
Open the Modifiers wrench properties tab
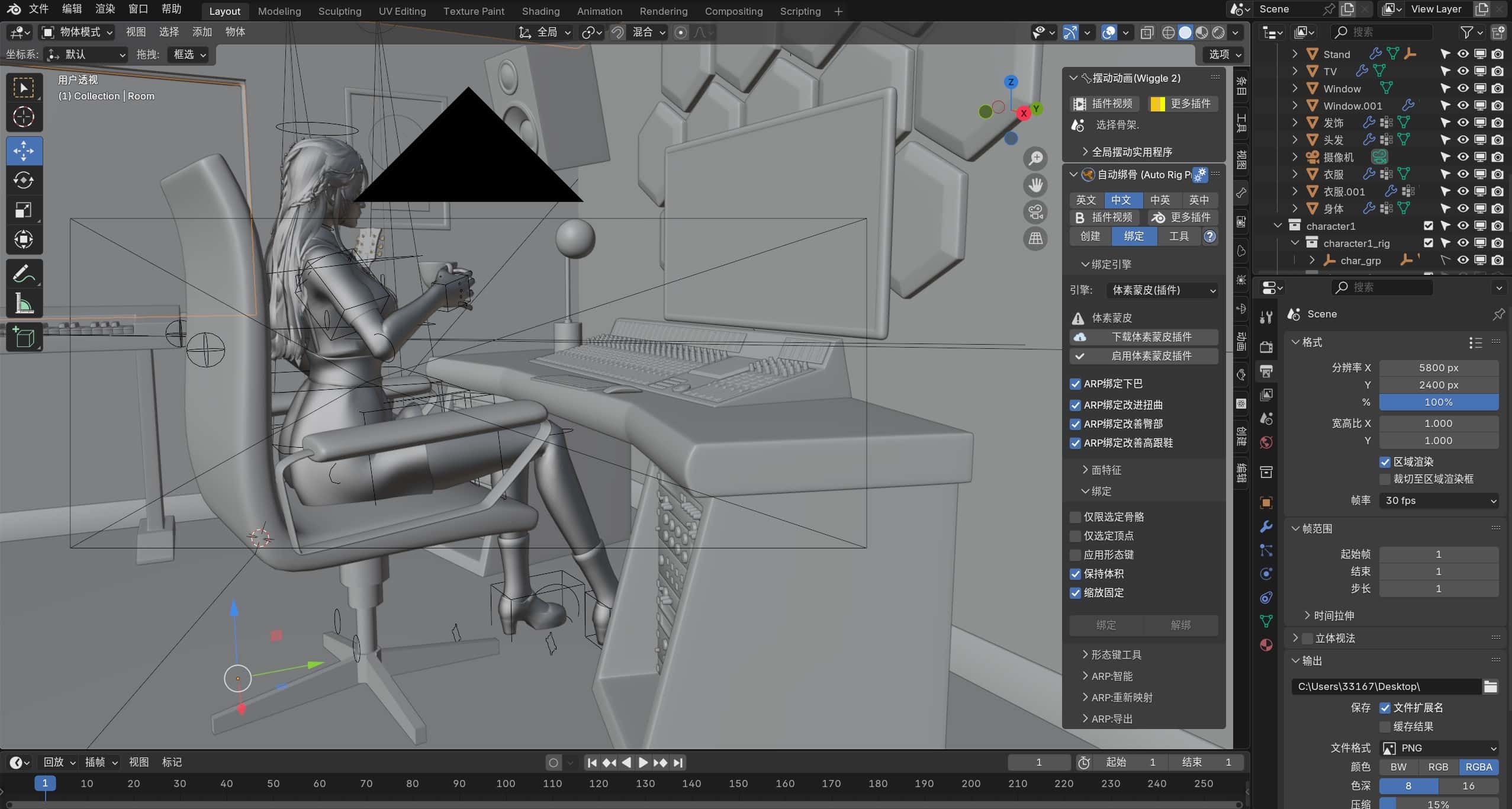[x=1266, y=527]
